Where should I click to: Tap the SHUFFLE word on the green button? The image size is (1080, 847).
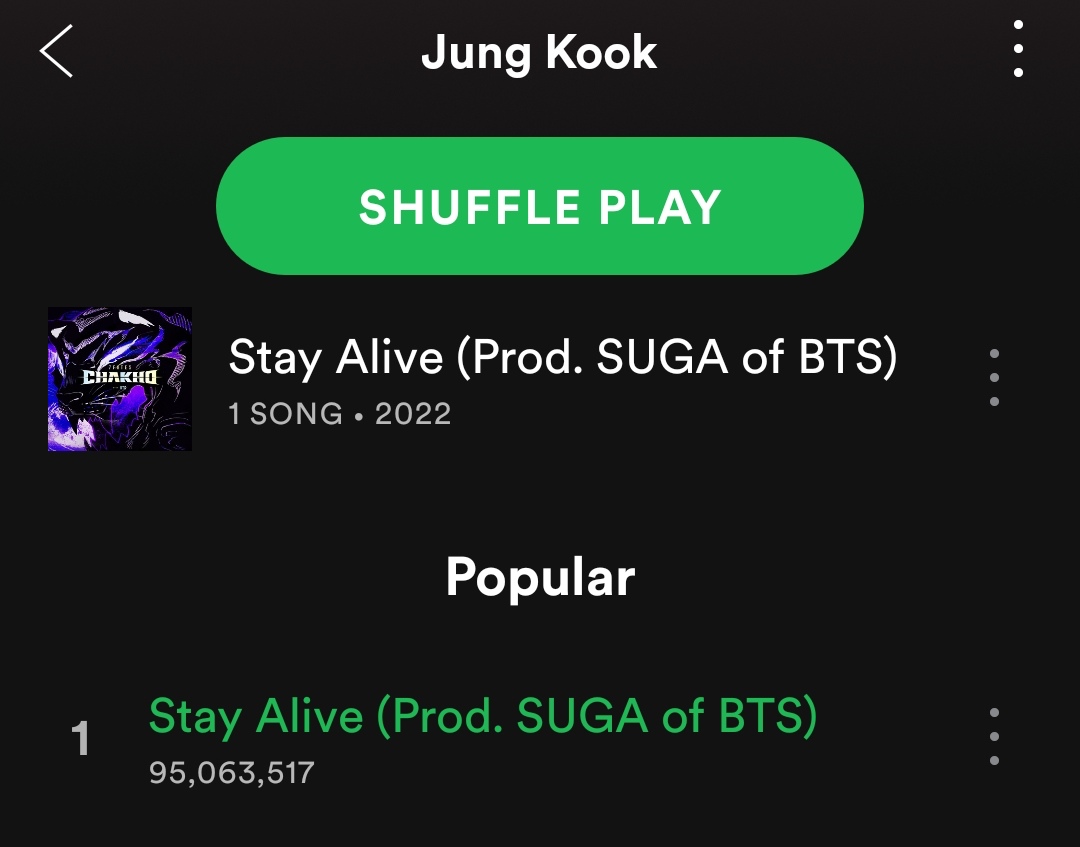[x=470, y=207]
